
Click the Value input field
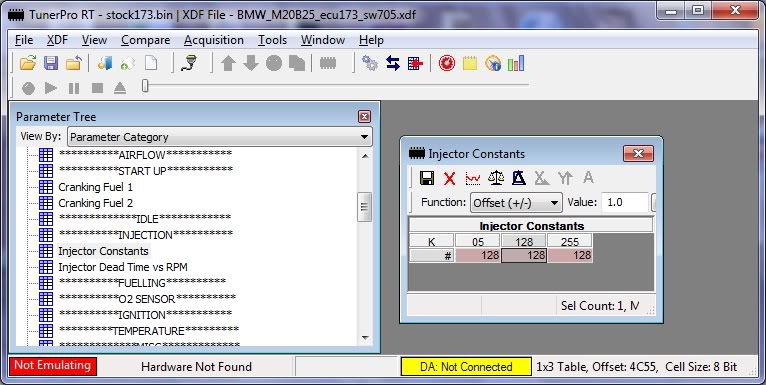tap(625, 202)
